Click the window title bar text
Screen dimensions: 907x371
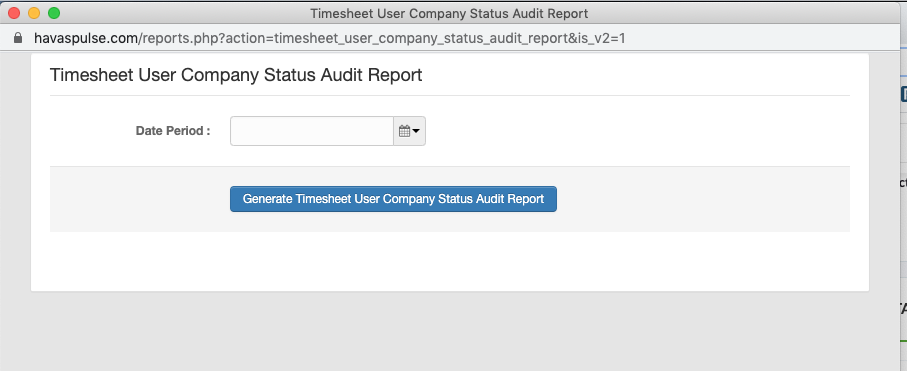pos(449,13)
